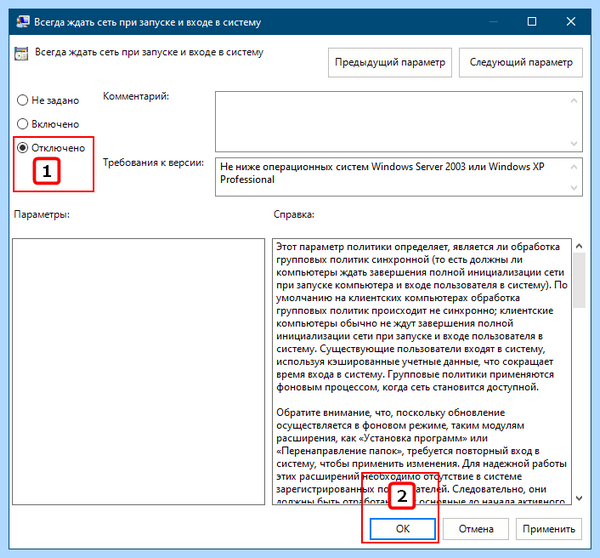Click the 'Требования к версии:' label
Screen dimensions: 600x558
[153, 163]
